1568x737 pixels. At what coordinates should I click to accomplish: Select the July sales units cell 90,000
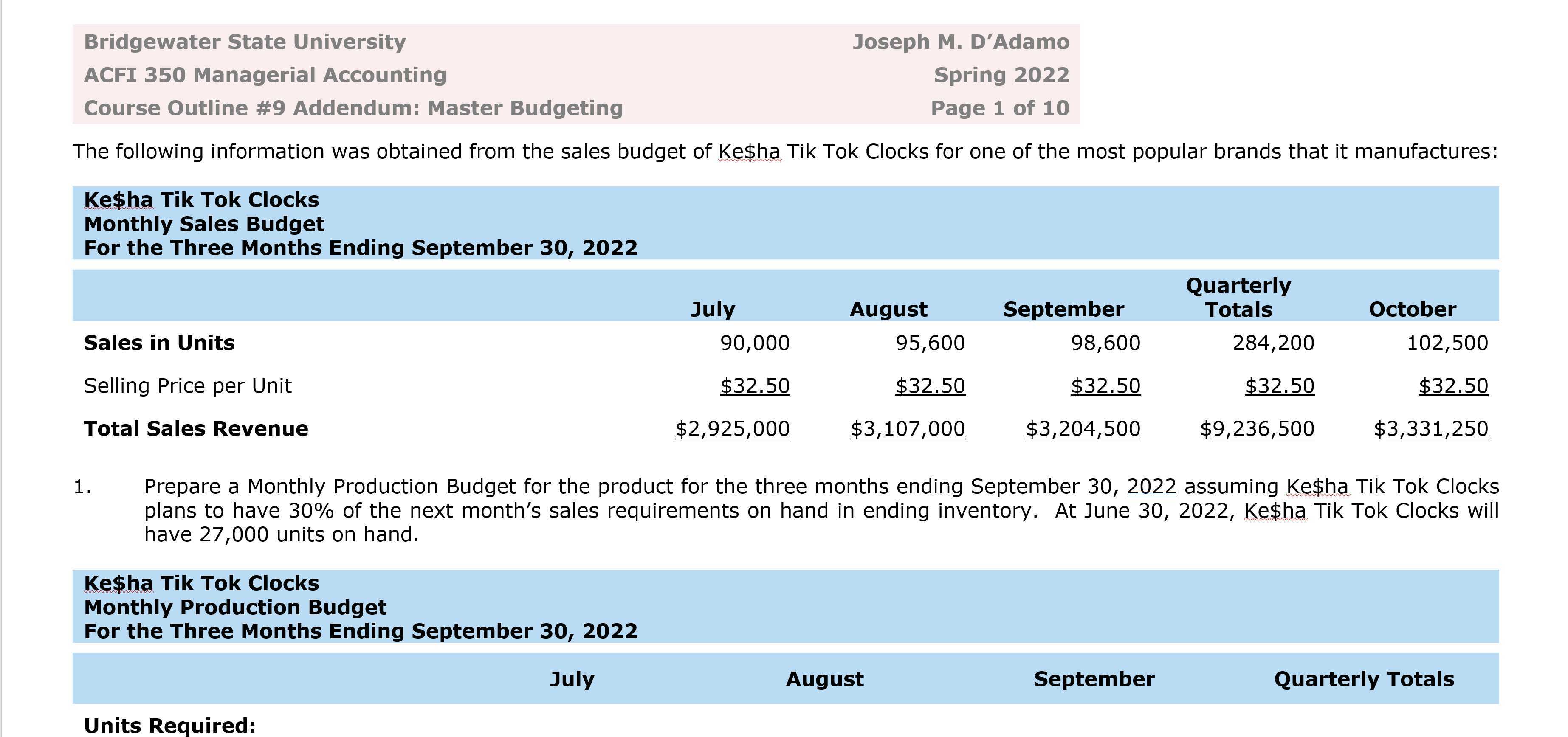(x=754, y=343)
